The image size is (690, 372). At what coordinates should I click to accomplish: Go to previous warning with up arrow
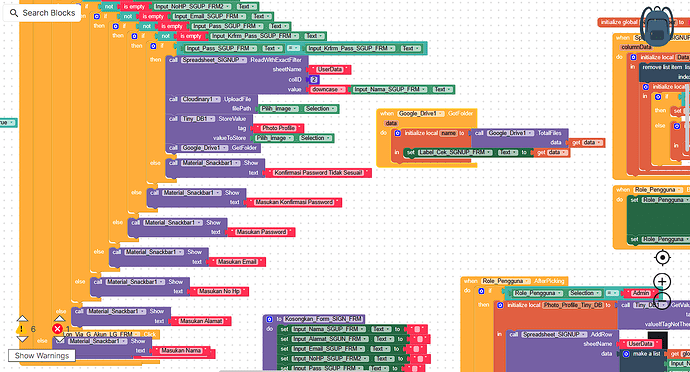pos(22,318)
